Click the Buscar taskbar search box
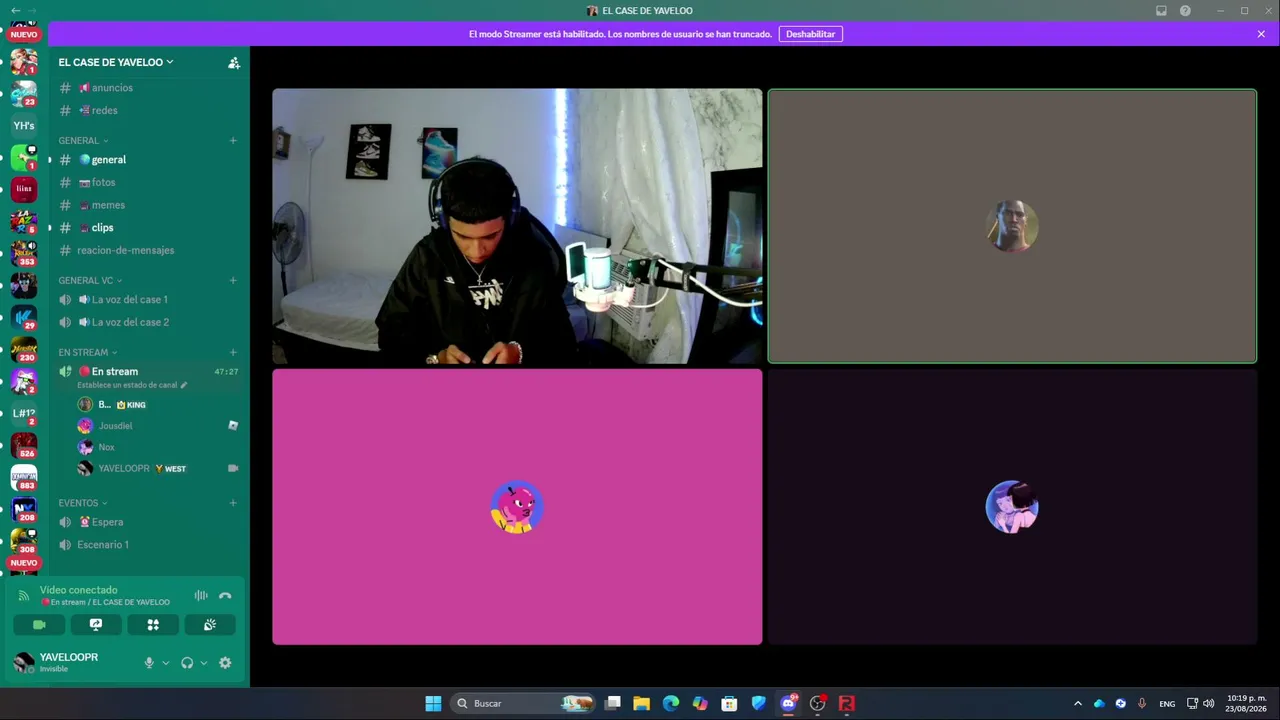 pos(523,704)
